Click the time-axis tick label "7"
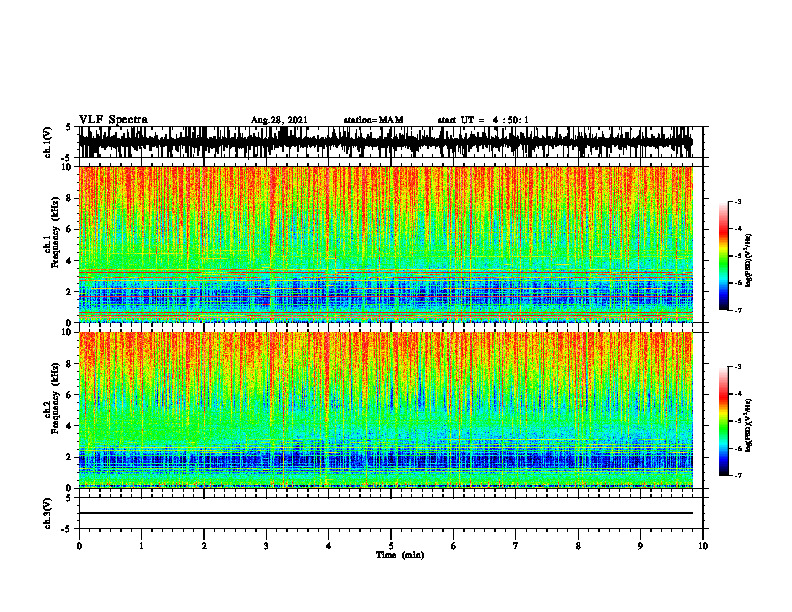Viewport: 792px width, 612px height. [516, 546]
